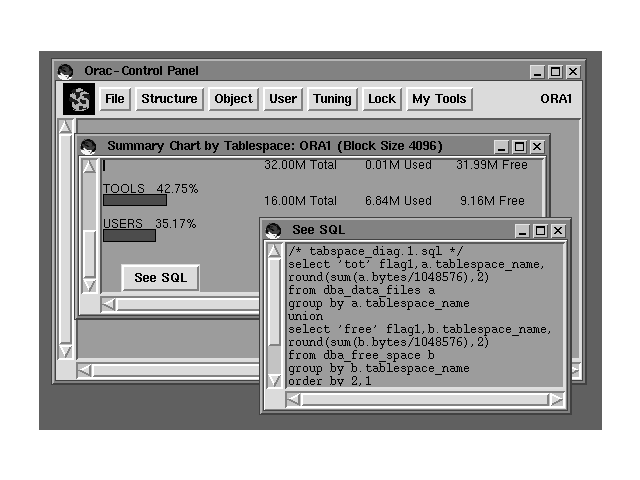Expand the Tuning menu button
The height and width of the screenshot is (480, 640).
point(332,99)
